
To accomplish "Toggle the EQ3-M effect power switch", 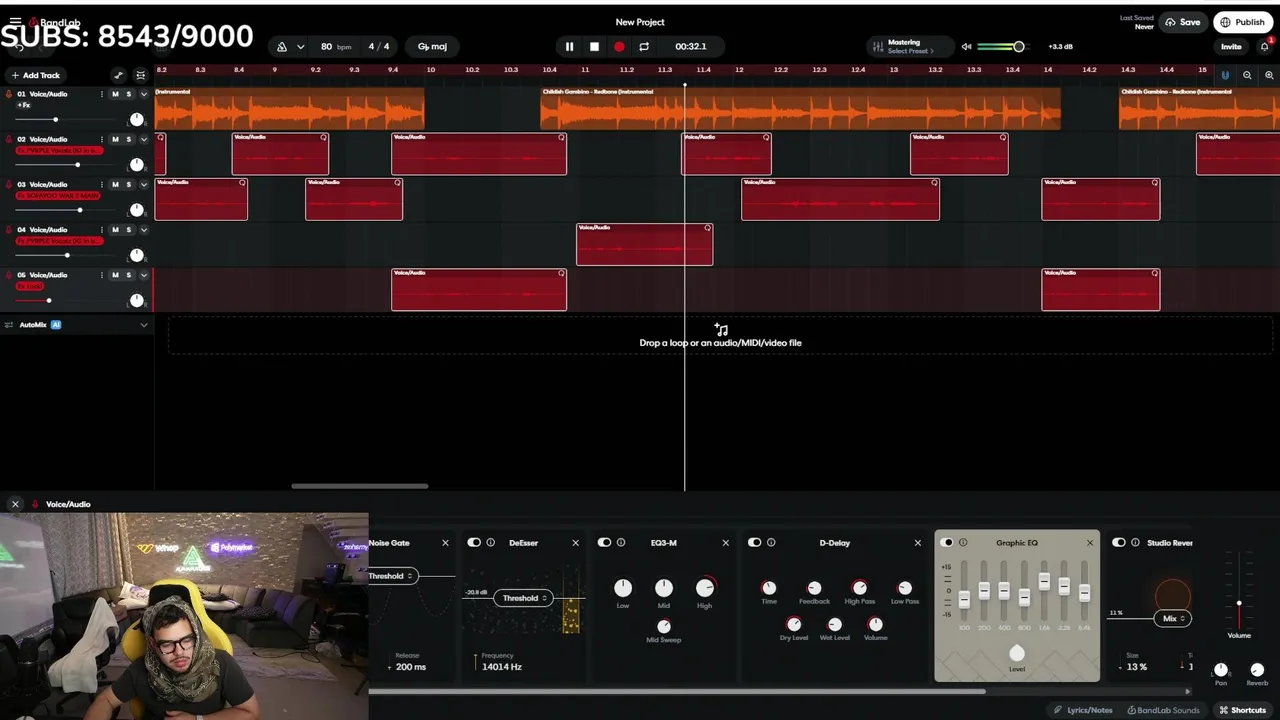I will click(604, 543).
